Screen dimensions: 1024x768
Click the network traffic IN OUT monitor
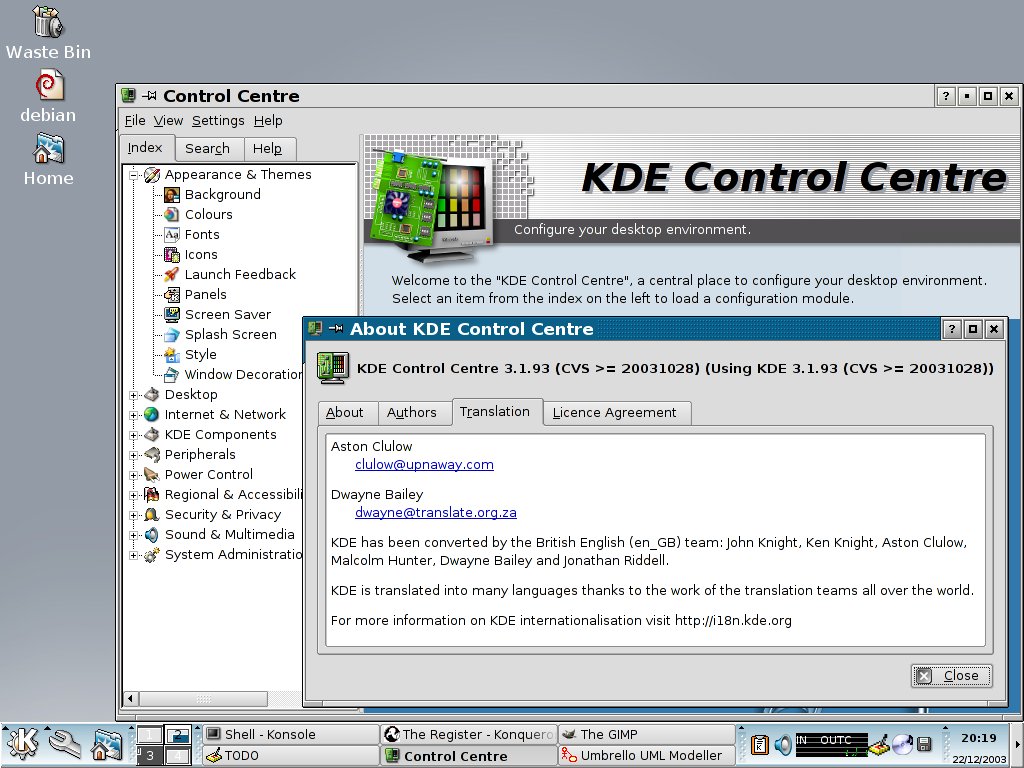pyautogui.click(x=831, y=744)
